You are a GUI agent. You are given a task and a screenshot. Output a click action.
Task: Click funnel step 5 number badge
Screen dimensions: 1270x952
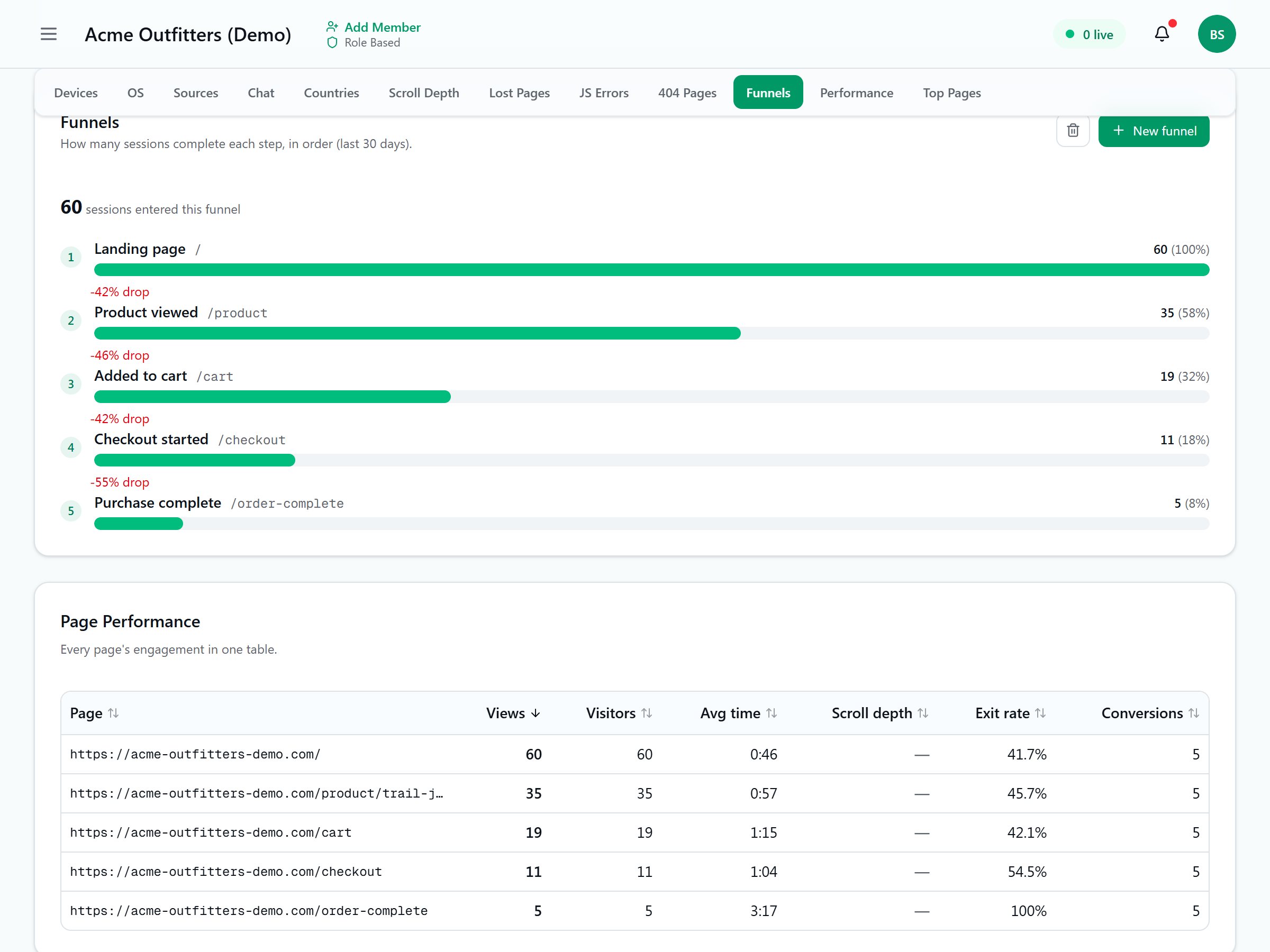click(70, 511)
